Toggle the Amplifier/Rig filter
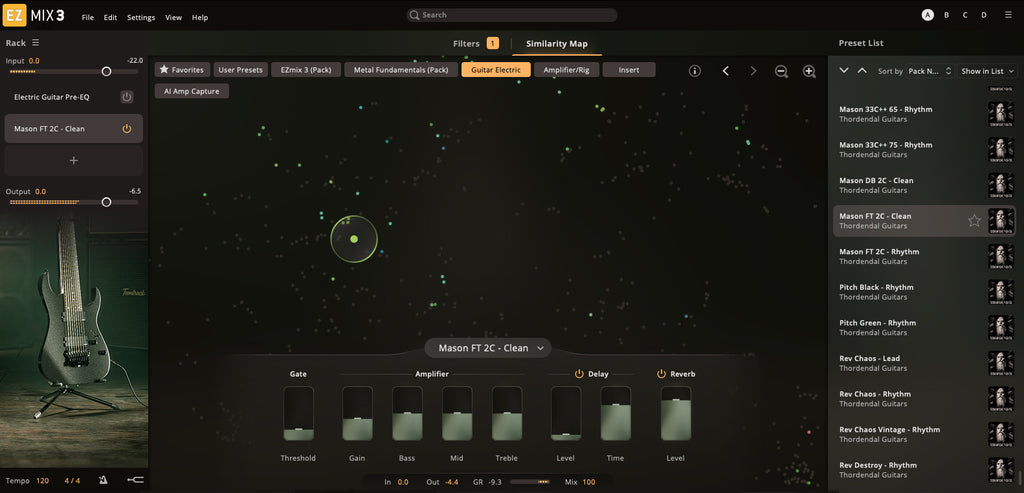This screenshot has height=493, width=1024. click(566, 70)
